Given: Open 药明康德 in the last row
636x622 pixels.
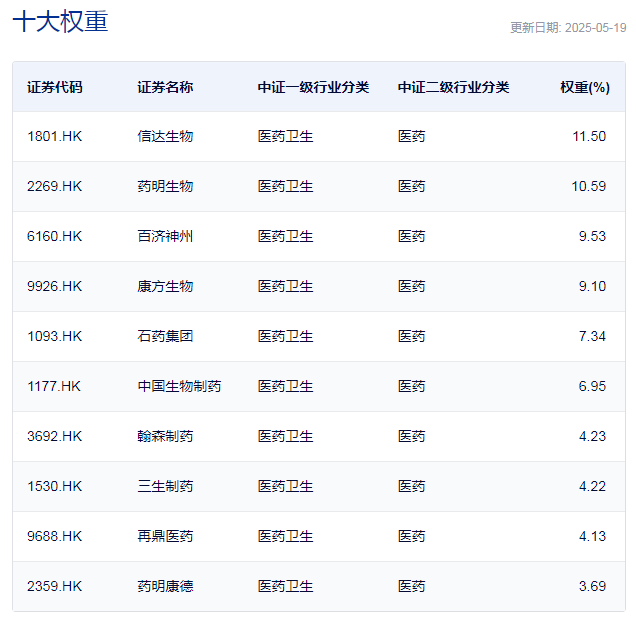Looking at the screenshot, I should (x=165, y=586).
